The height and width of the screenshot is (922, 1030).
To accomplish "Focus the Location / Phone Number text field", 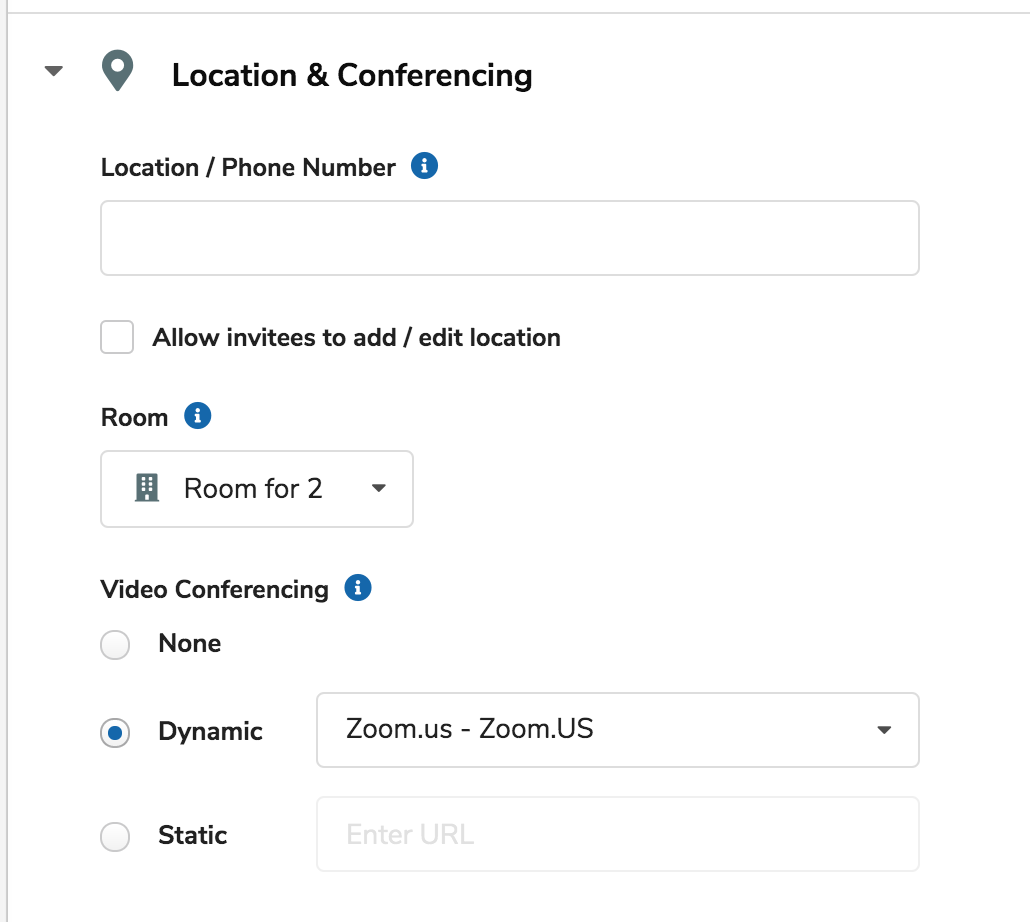I will click(510, 238).
